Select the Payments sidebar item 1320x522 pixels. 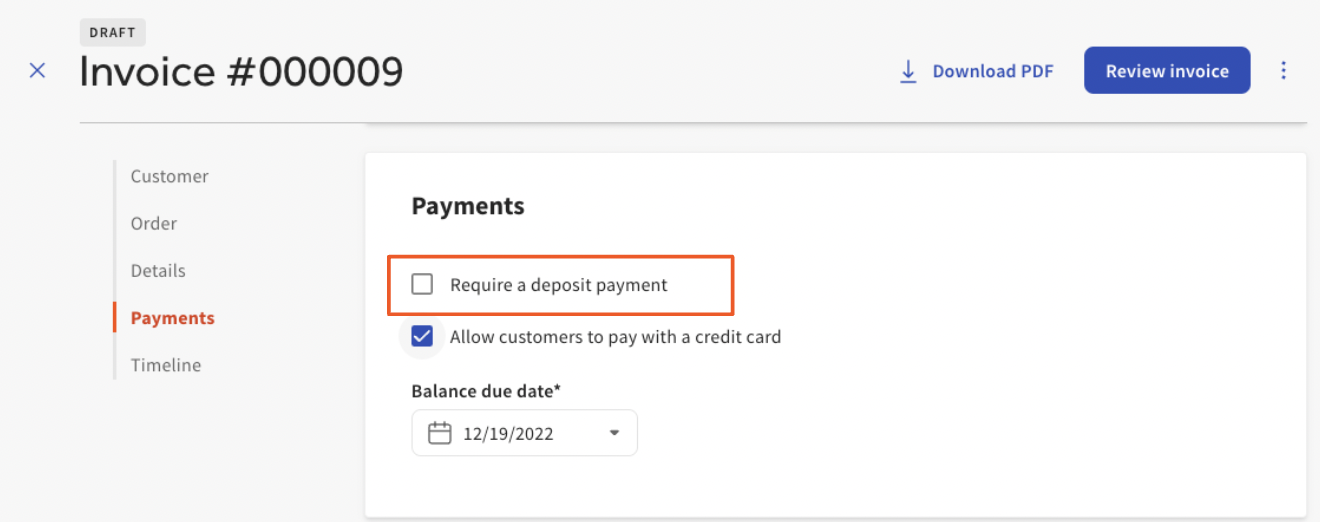point(172,318)
